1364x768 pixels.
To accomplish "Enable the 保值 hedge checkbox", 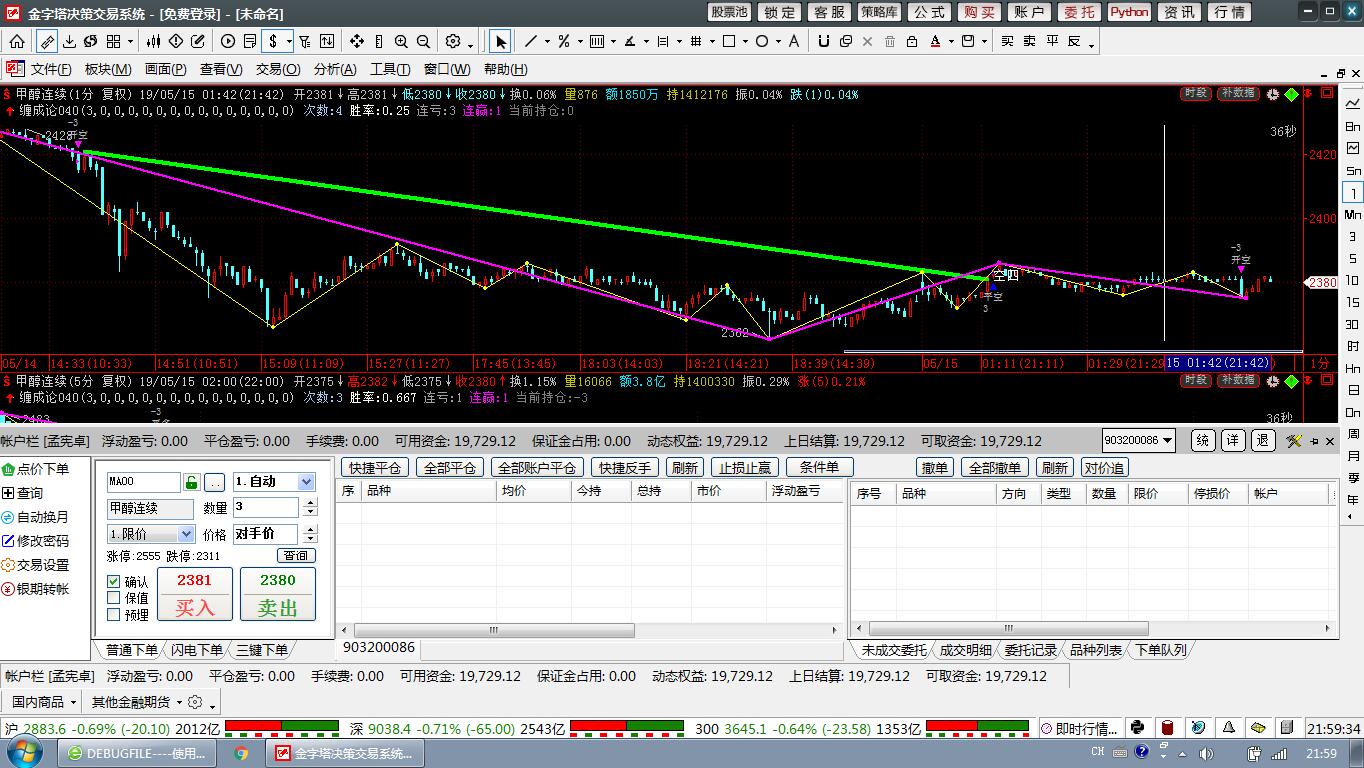I will coord(114,598).
